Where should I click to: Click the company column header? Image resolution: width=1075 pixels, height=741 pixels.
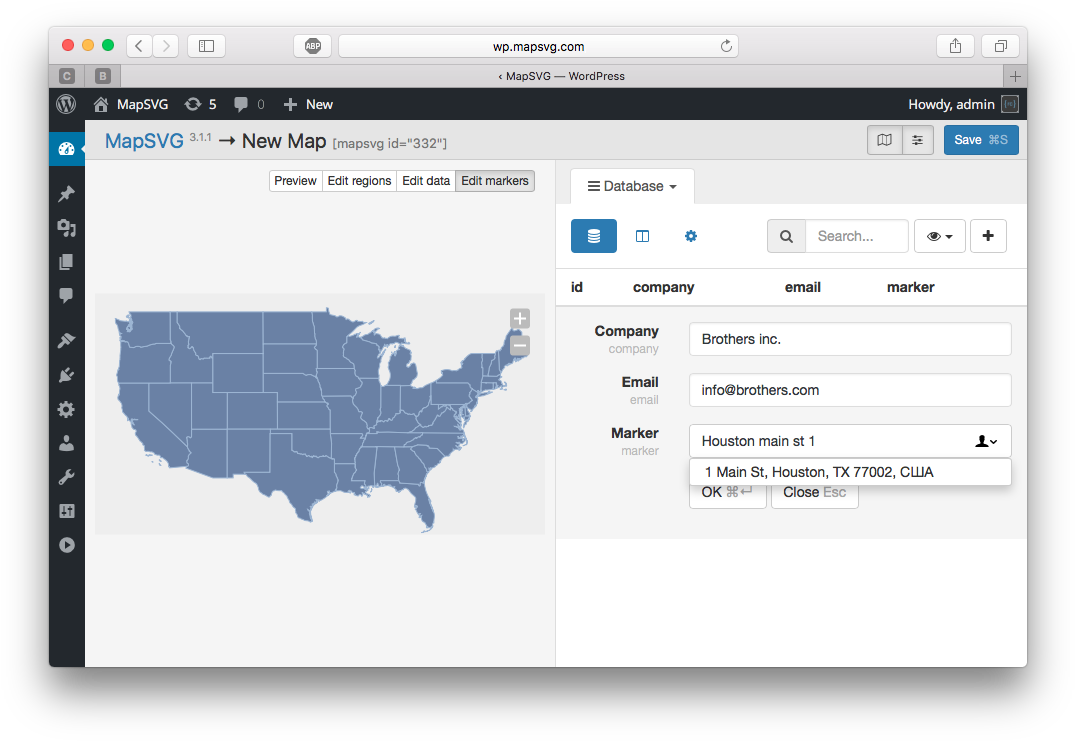(663, 287)
